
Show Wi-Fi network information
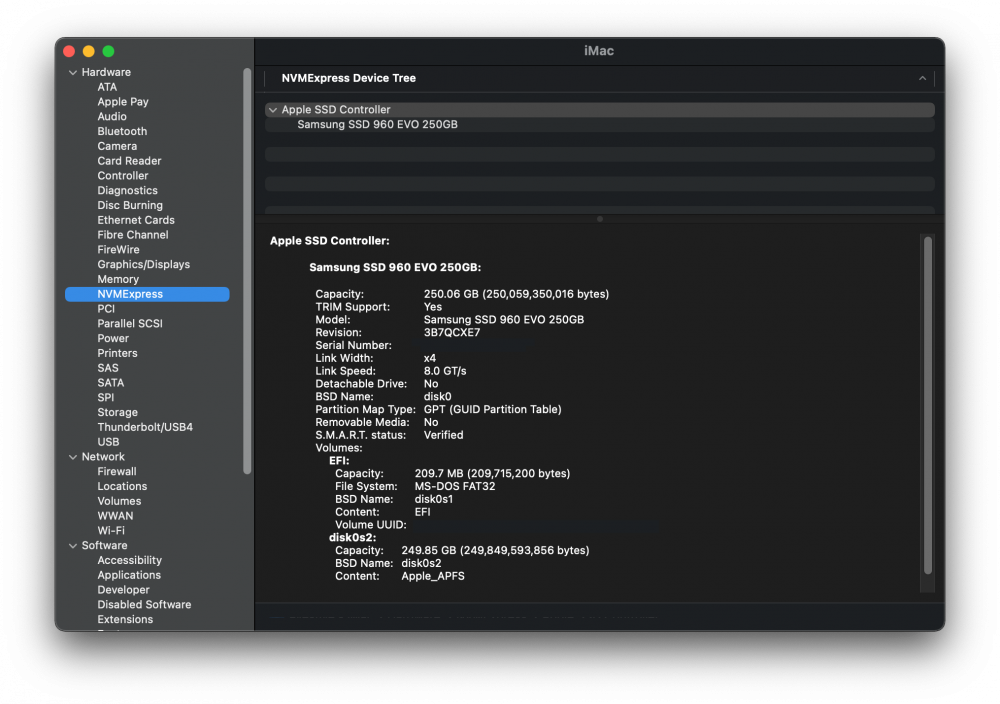click(111, 531)
